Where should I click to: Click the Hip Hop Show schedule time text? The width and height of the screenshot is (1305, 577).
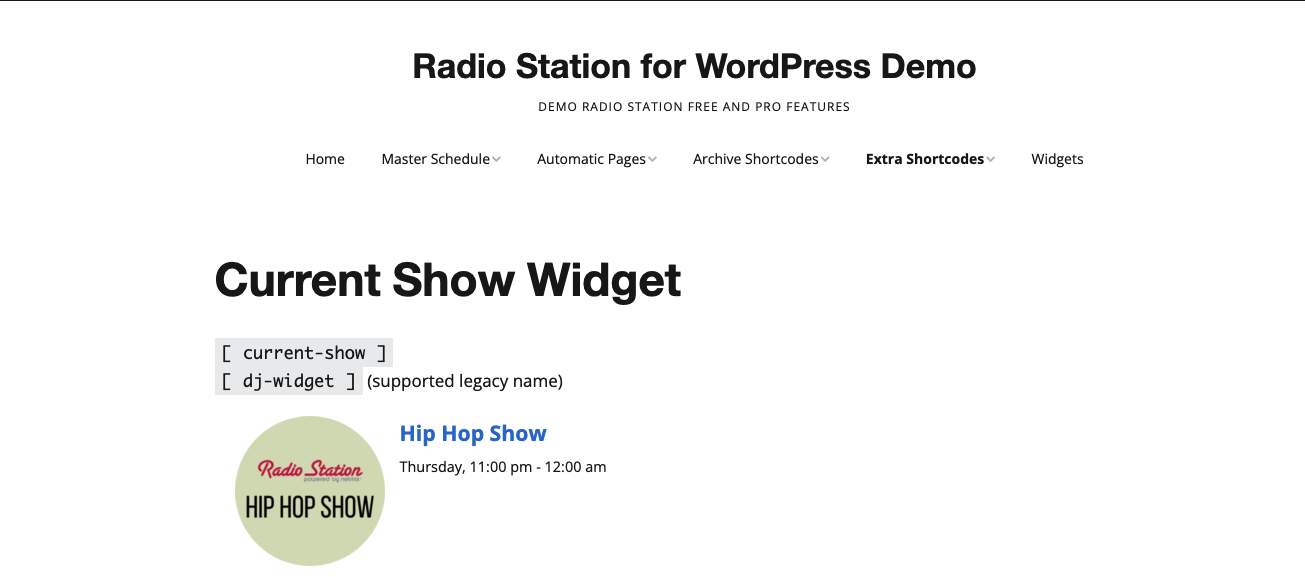click(x=502, y=466)
